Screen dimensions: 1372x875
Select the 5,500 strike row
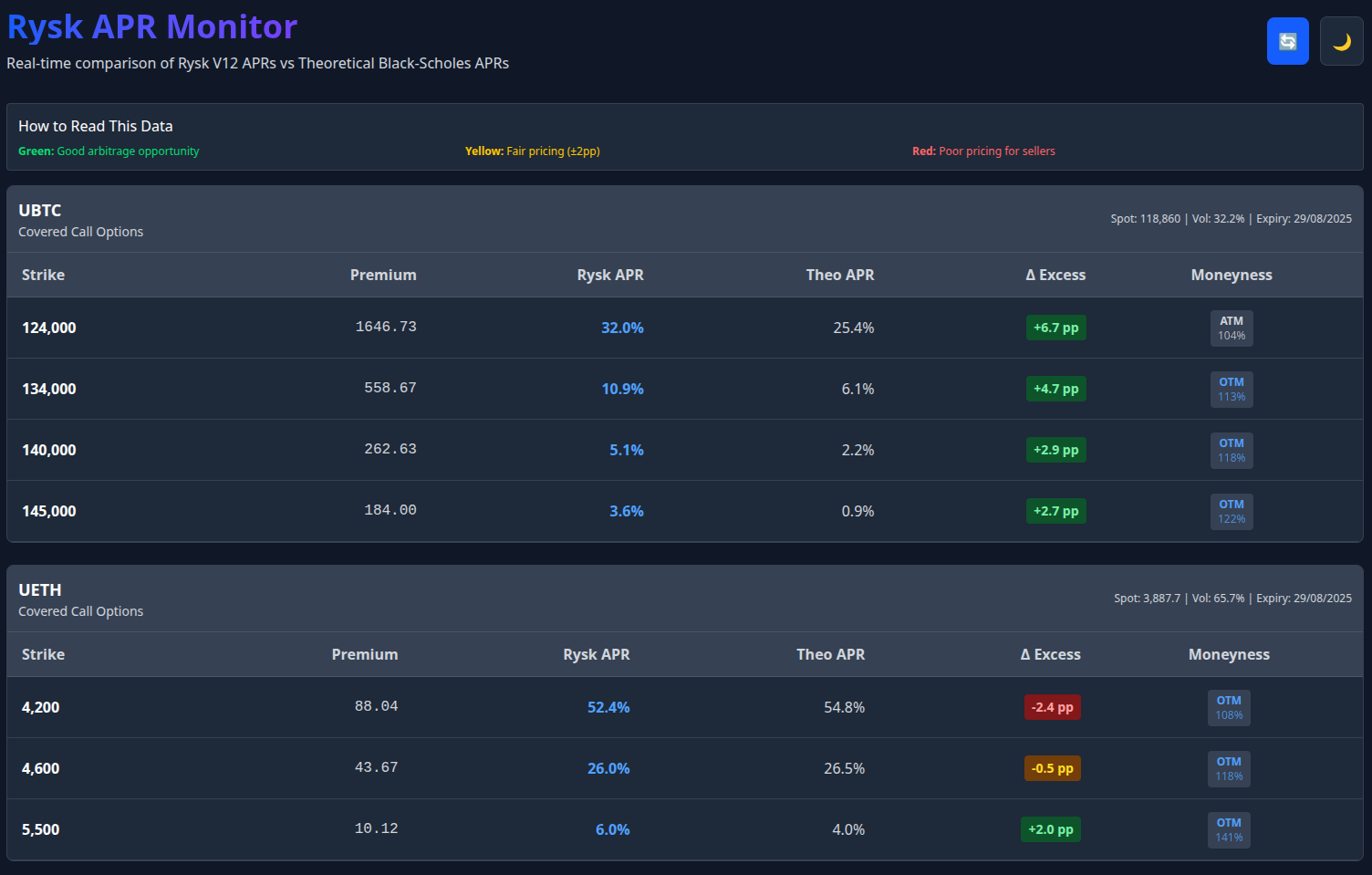[x=684, y=829]
